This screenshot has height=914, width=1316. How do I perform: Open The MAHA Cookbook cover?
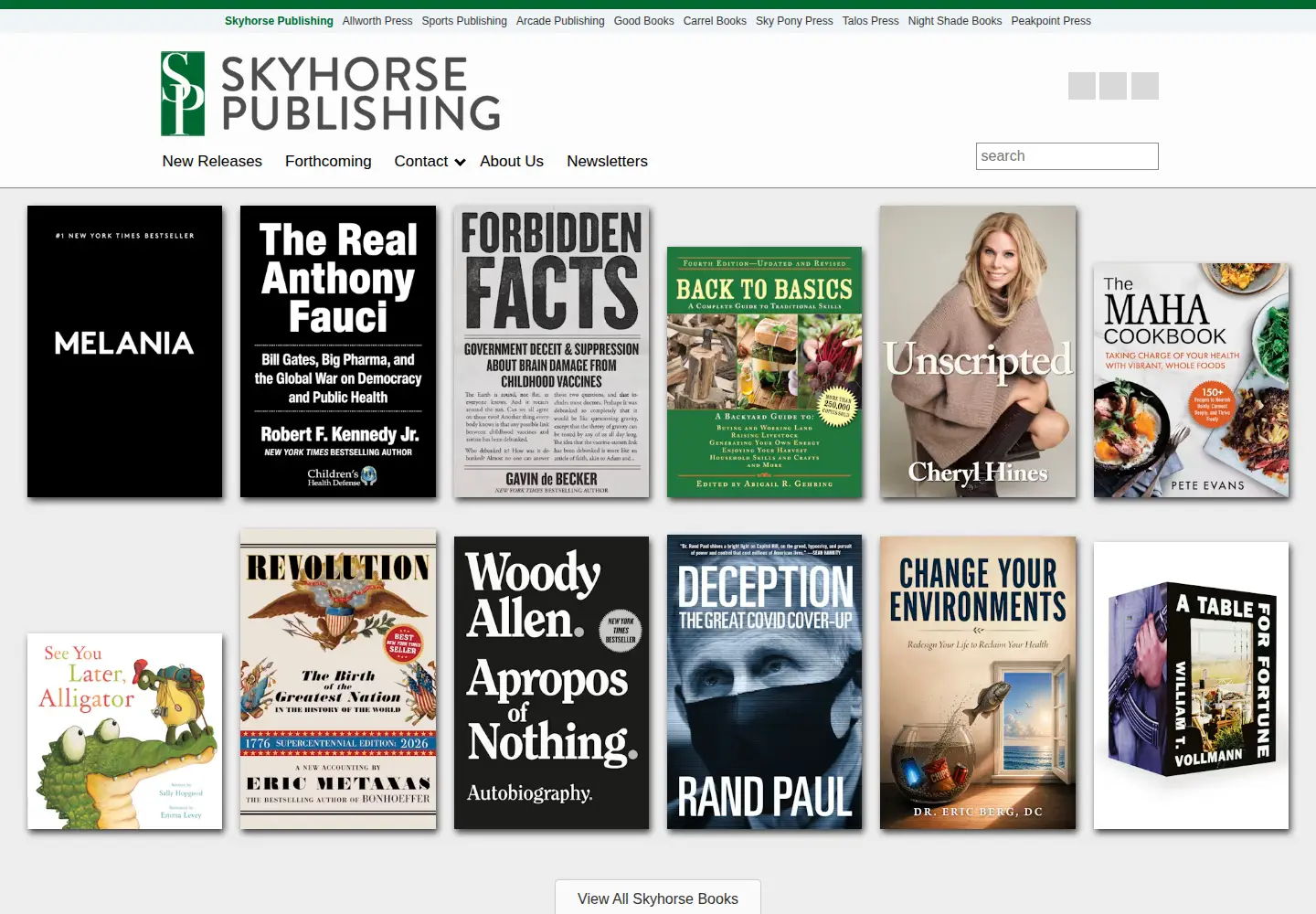[1191, 380]
